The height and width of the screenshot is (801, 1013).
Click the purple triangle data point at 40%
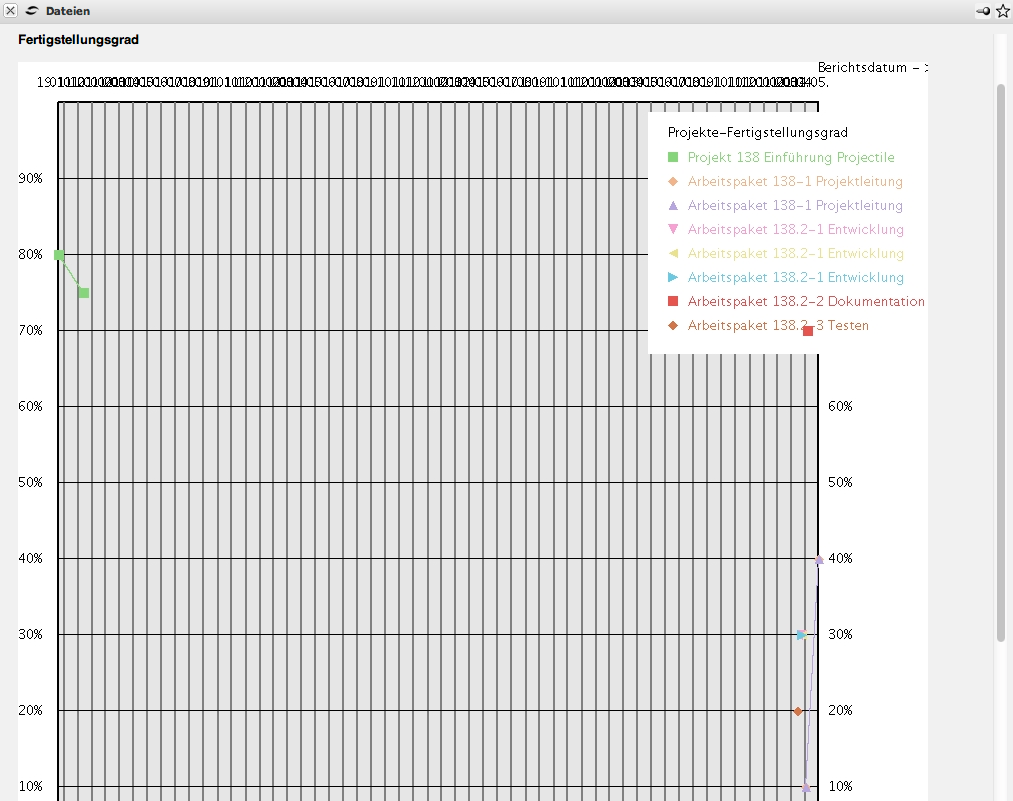tap(819, 560)
